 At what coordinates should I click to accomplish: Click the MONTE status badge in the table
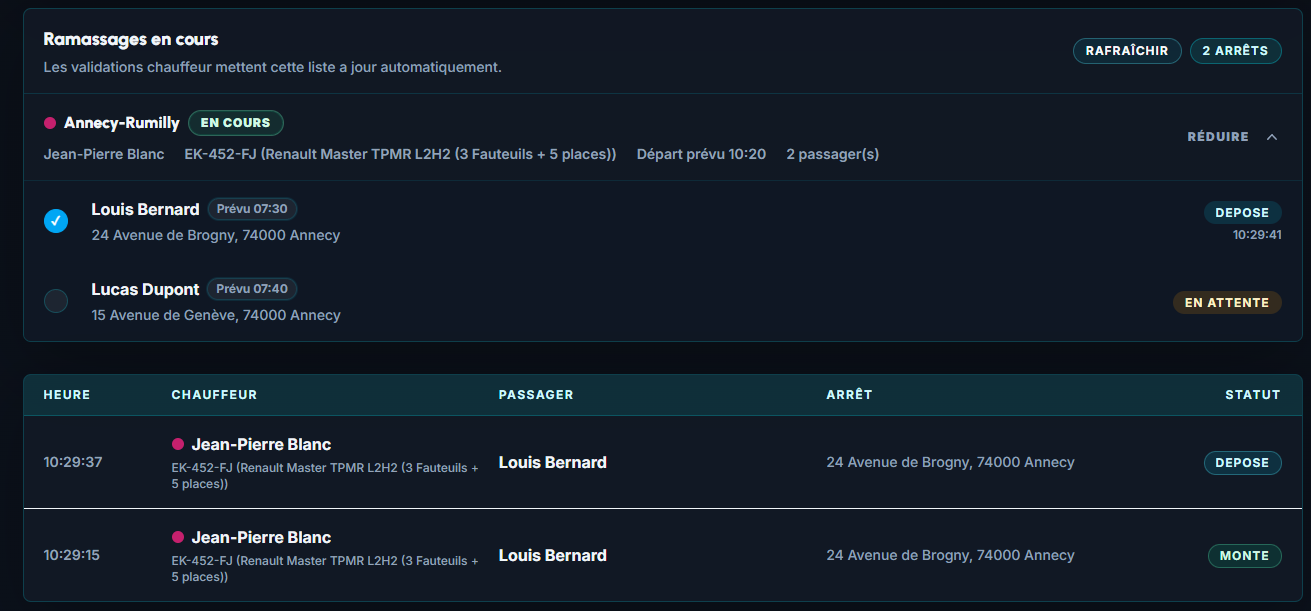1244,556
